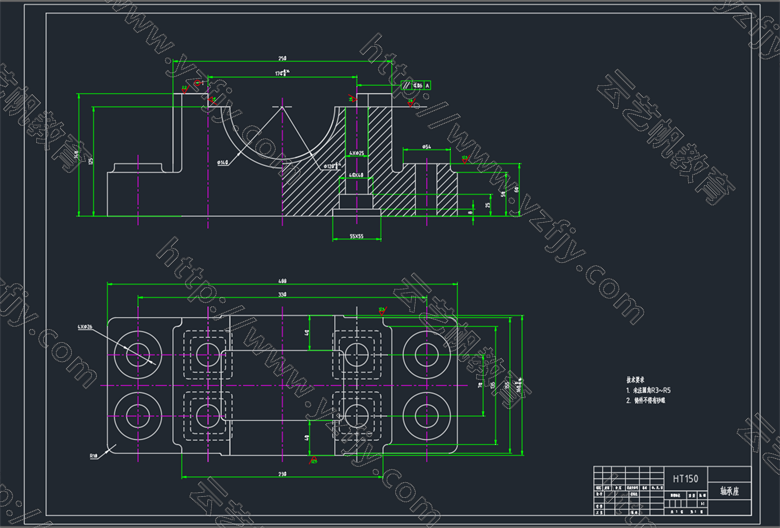Click the 40X40 dimension label
This screenshot has width=780, height=528.
point(356,175)
